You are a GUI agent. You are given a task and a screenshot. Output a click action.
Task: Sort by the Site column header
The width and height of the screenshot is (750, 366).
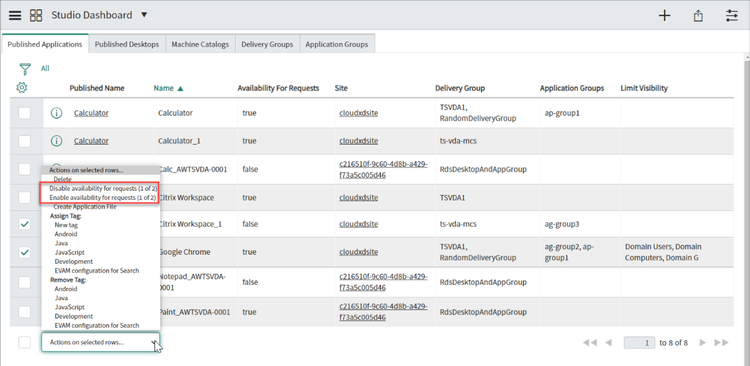341,88
